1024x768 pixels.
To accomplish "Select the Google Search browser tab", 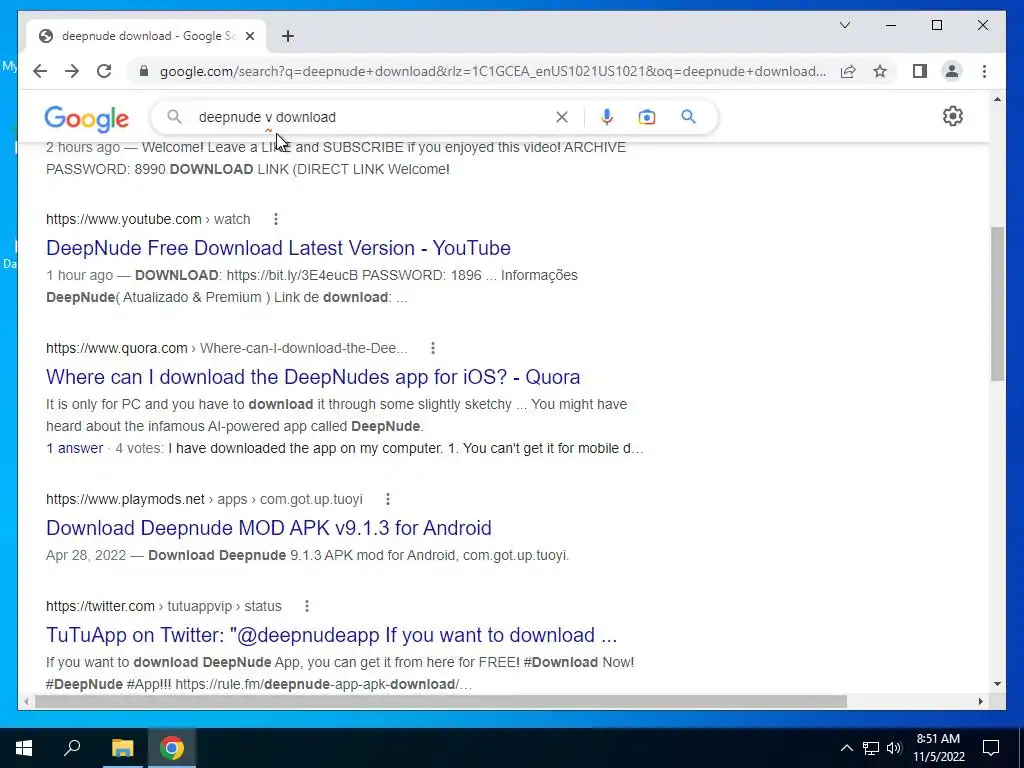I will click(x=146, y=36).
